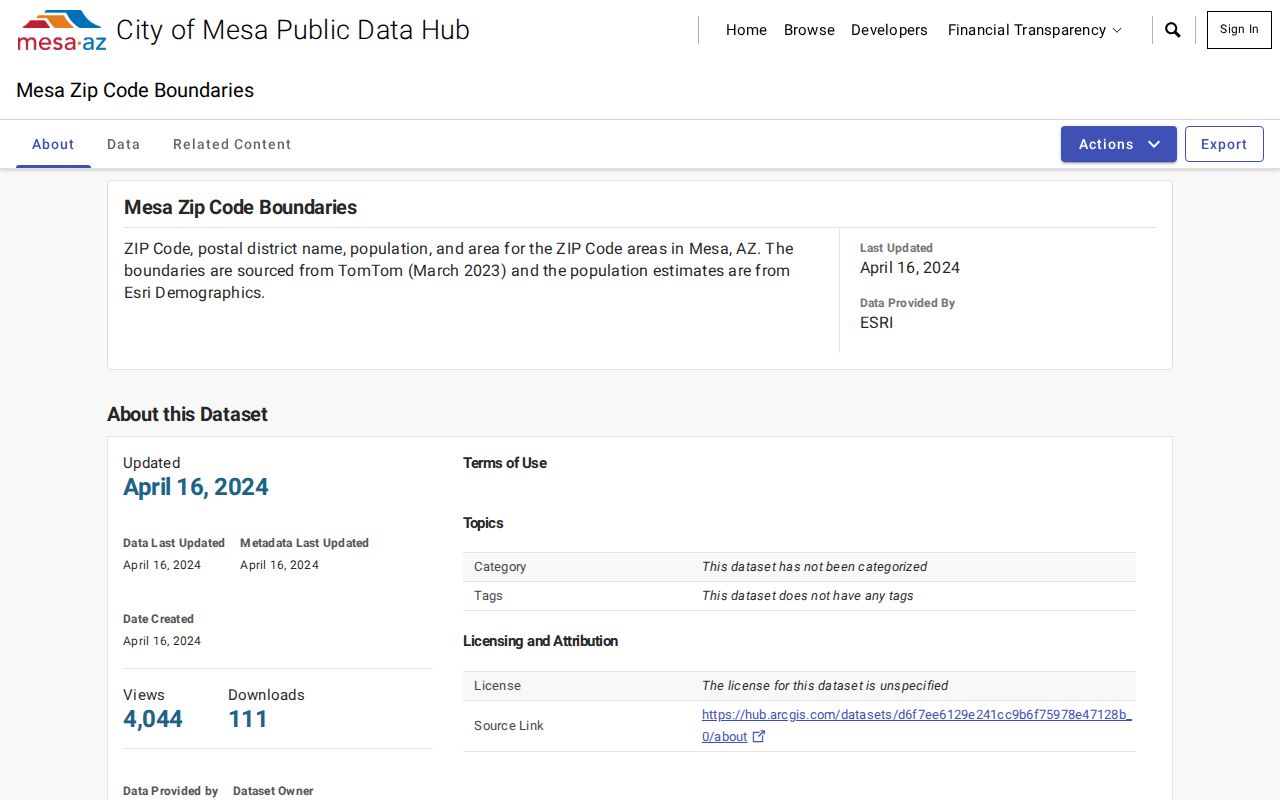The width and height of the screenshot is (1280, 800).
Task: Open the Browse nav item
Action: pos(809,30)
